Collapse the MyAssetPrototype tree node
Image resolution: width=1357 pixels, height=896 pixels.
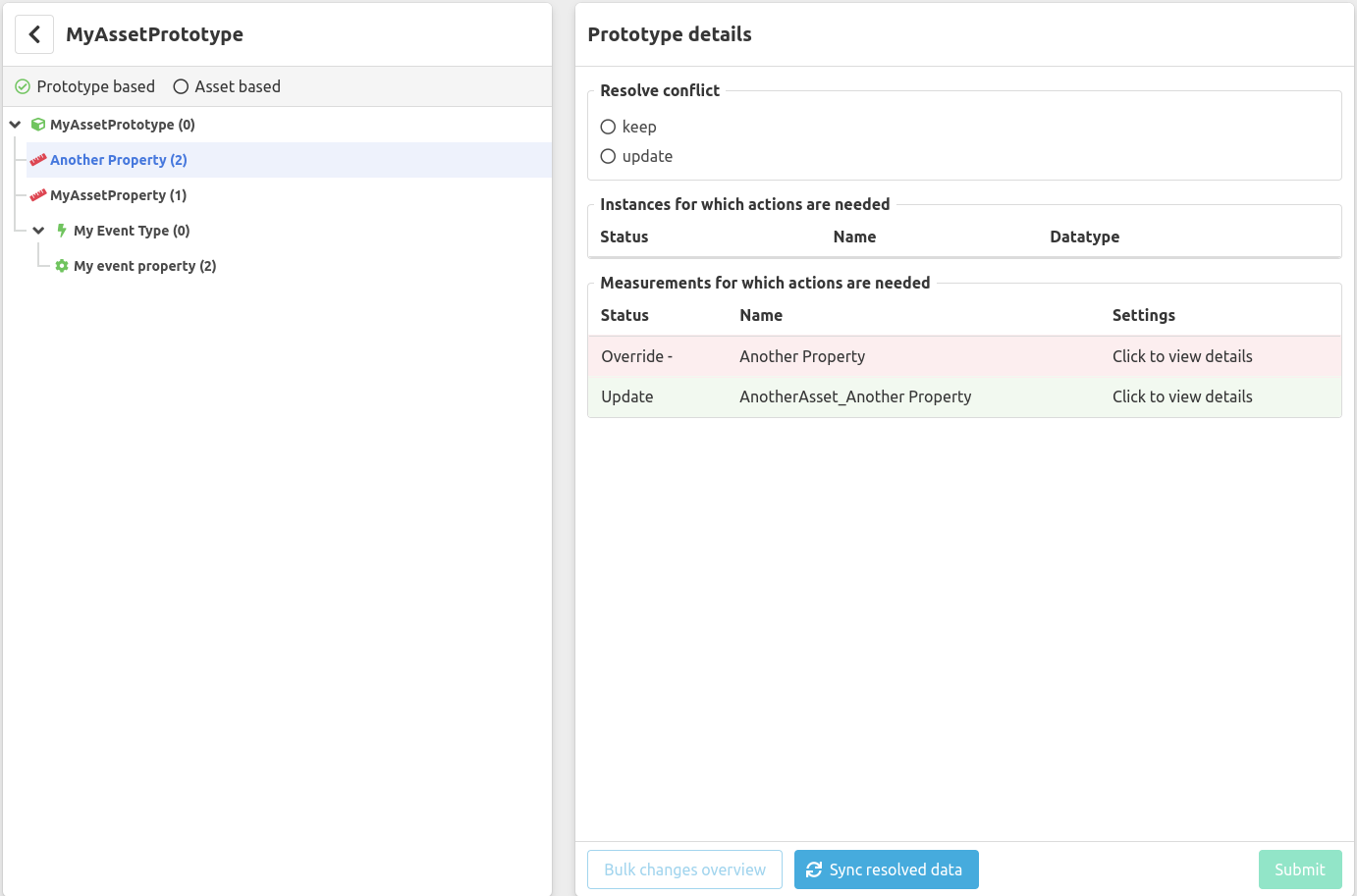click(x=15, y=125)
